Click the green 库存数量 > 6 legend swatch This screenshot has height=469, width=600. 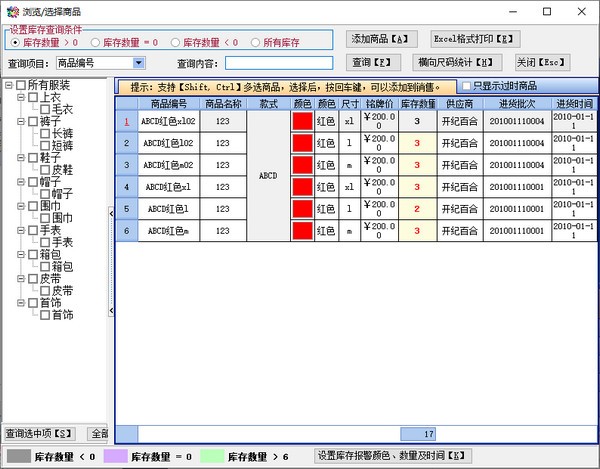point(212,456)
